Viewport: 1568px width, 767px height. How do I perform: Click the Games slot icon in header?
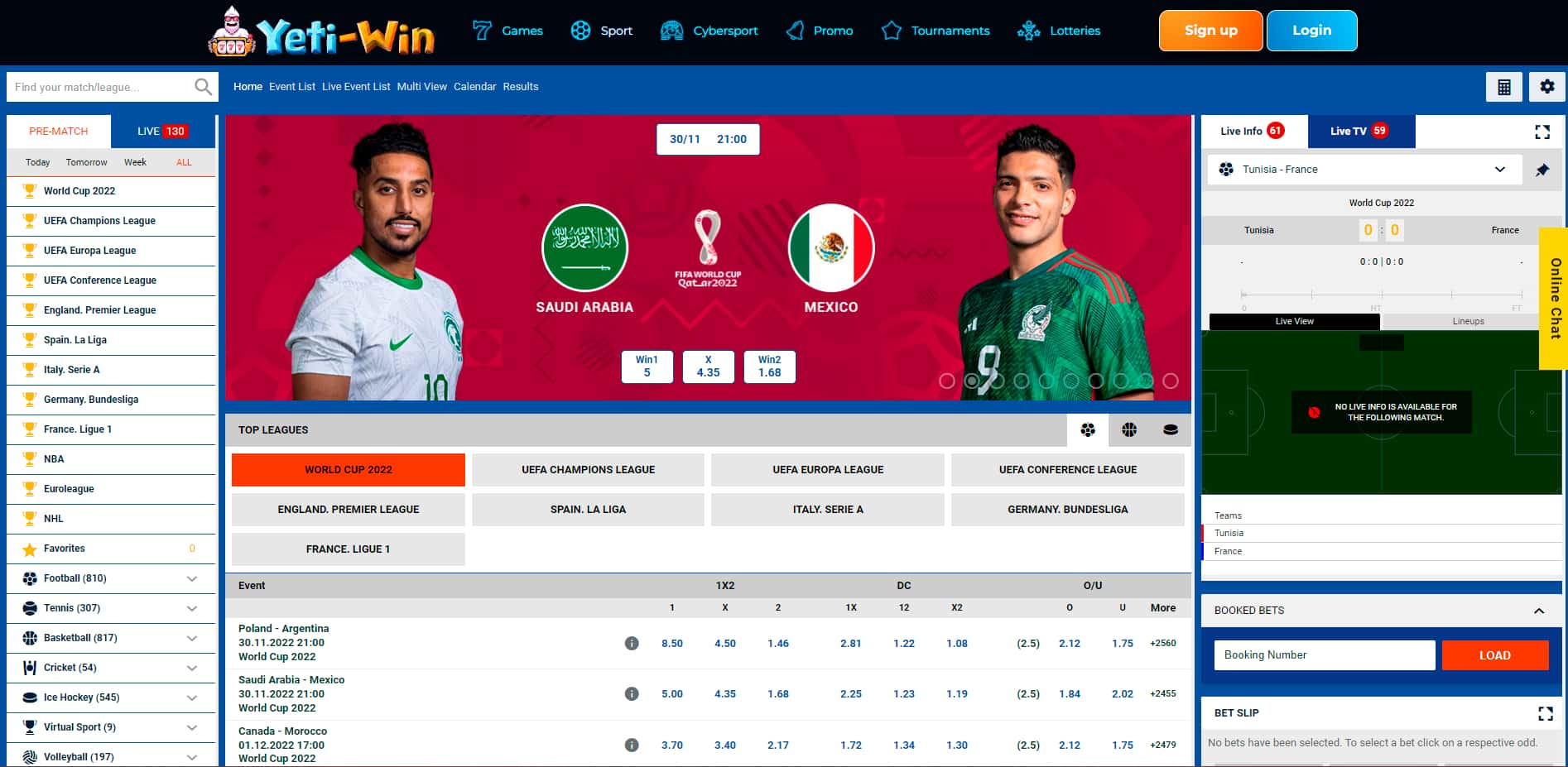pyautogui.click(x=482, y=31)
